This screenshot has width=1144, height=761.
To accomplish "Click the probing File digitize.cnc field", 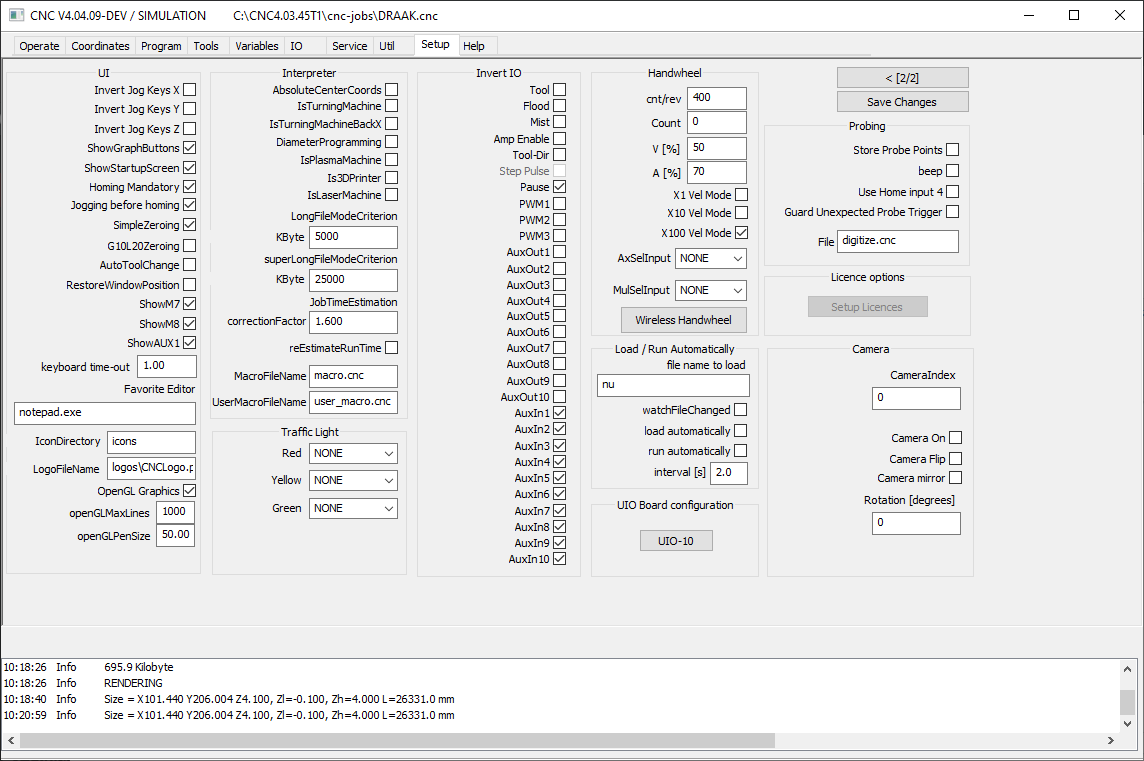I will pos(897,242).
